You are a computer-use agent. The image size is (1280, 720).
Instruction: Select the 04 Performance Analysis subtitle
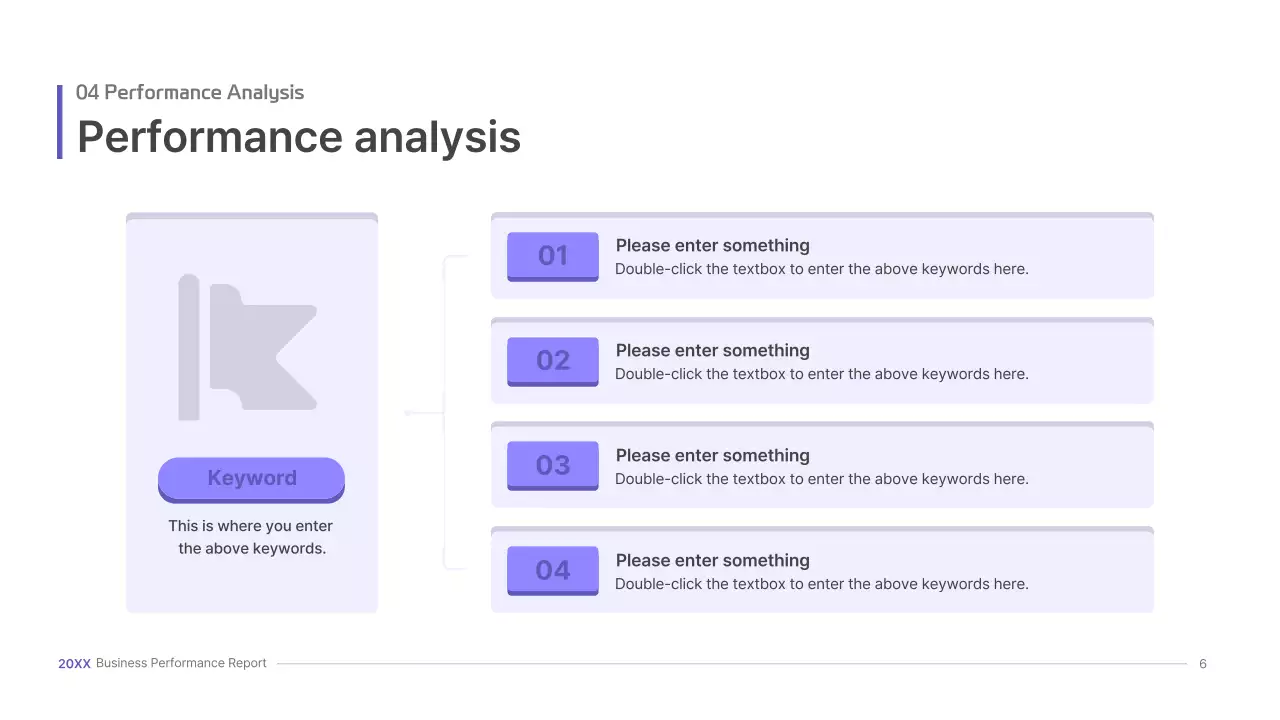tap(190, 92)
